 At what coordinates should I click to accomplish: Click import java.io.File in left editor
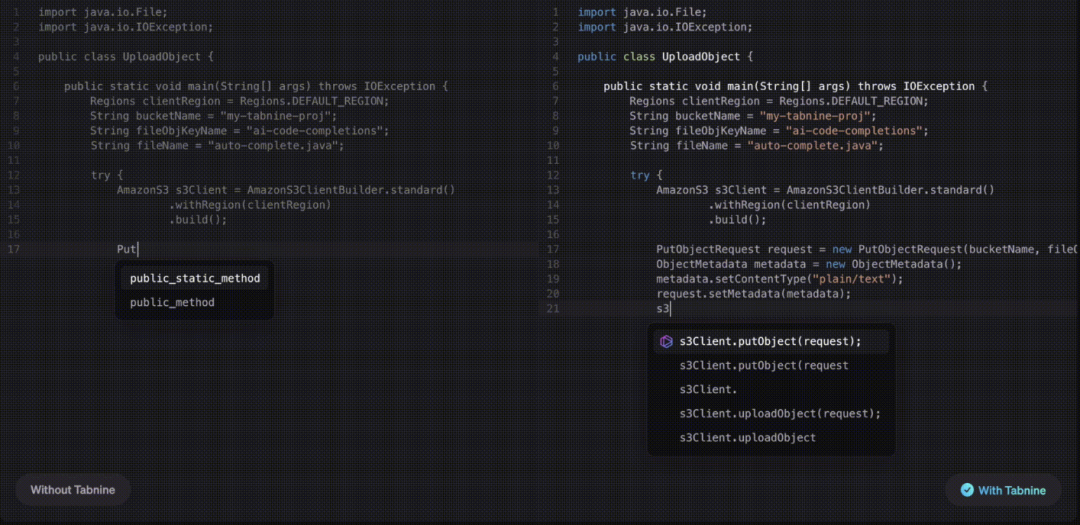pyautogui.click(x=103, y=12)
